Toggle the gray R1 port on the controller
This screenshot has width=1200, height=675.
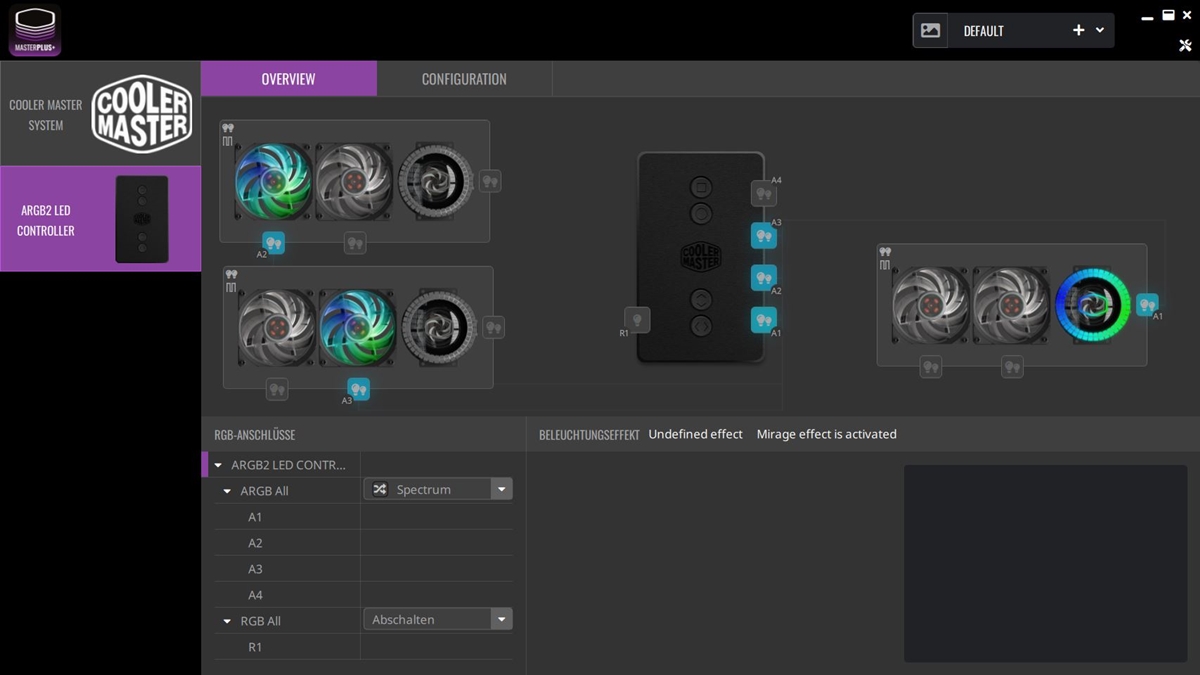pyautogui.click(x=637, y=319)
